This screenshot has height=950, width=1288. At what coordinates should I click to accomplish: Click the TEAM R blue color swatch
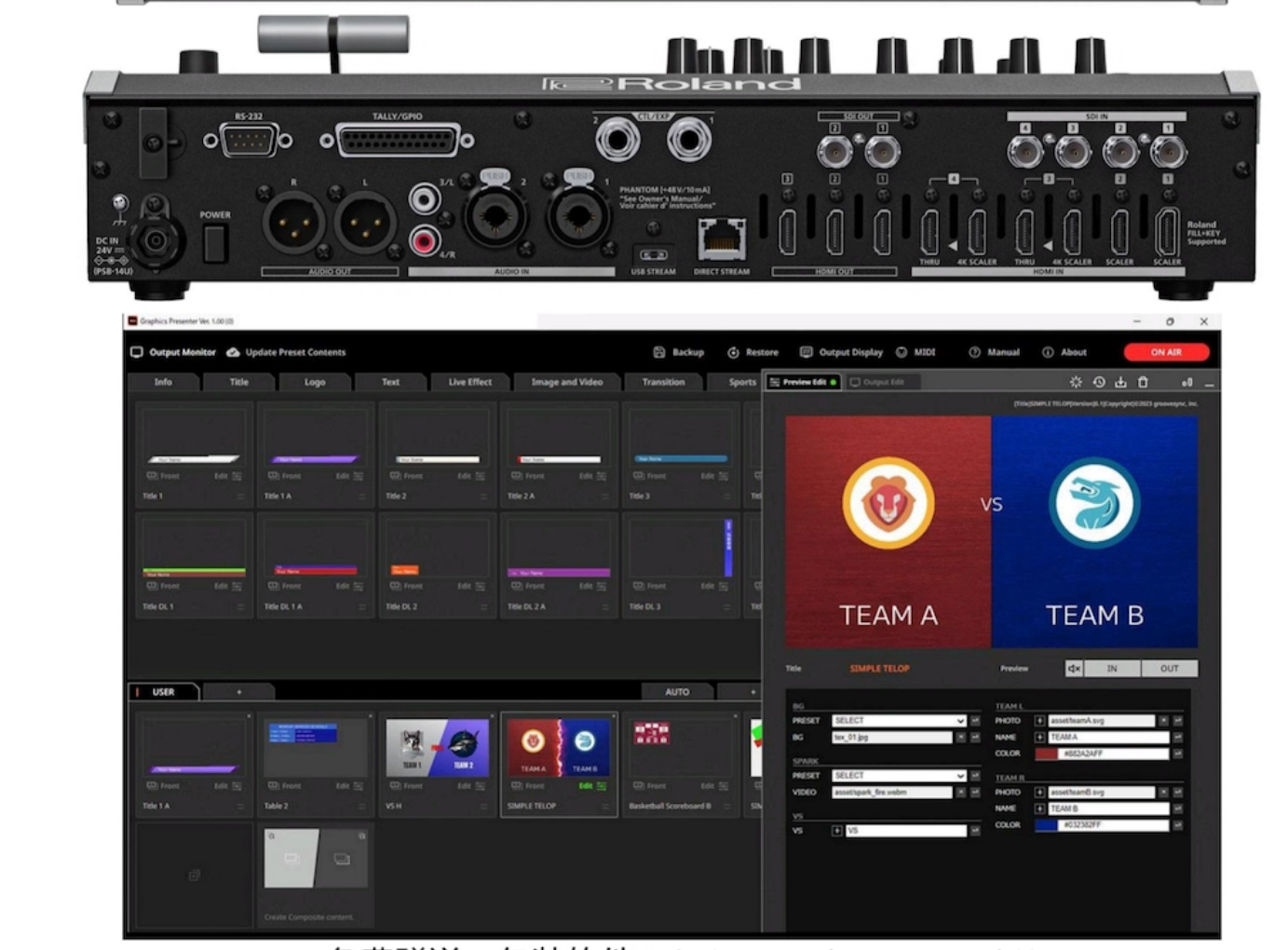pos(1047,825)
